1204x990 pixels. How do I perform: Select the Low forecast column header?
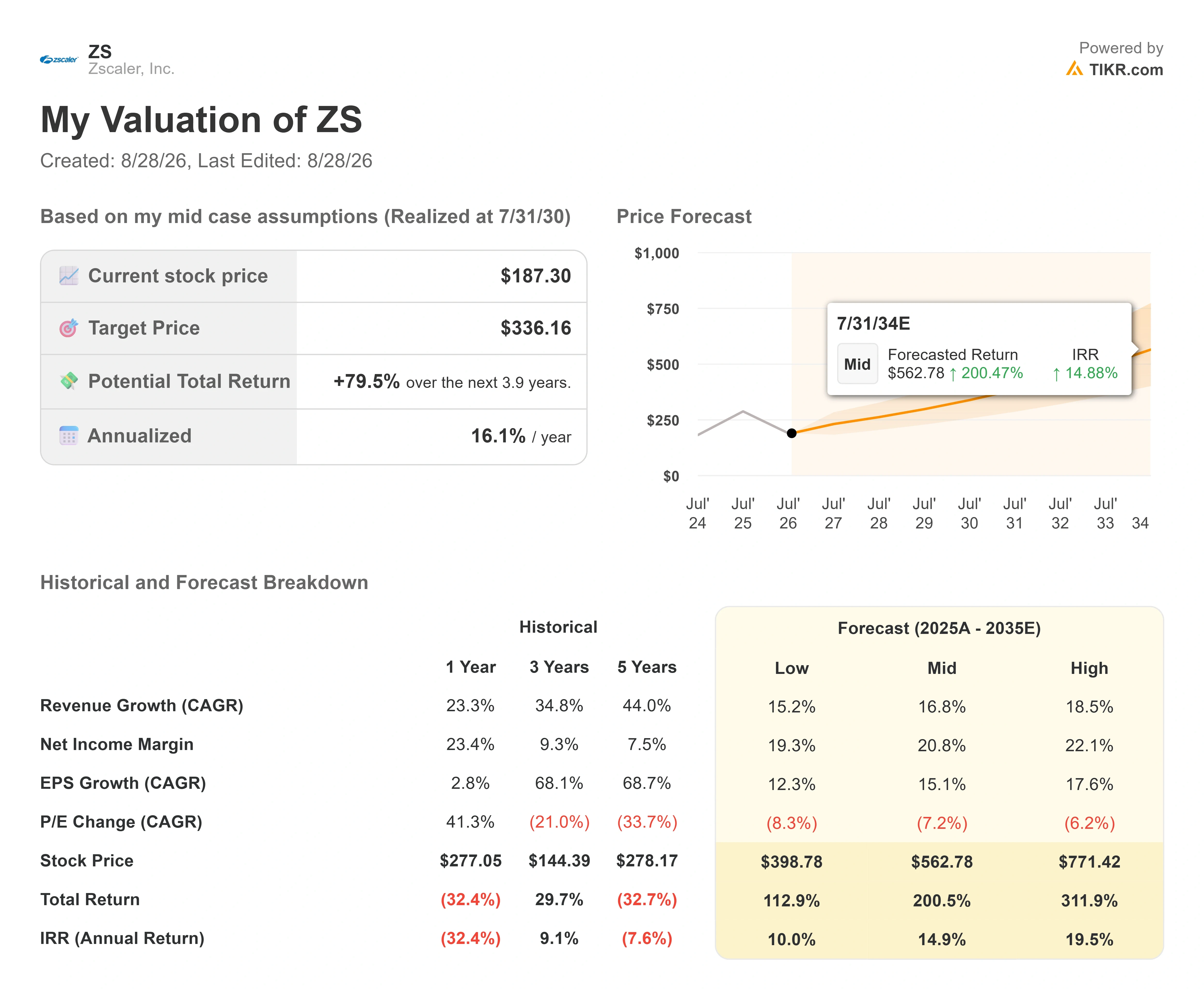[x=791, y=668]
